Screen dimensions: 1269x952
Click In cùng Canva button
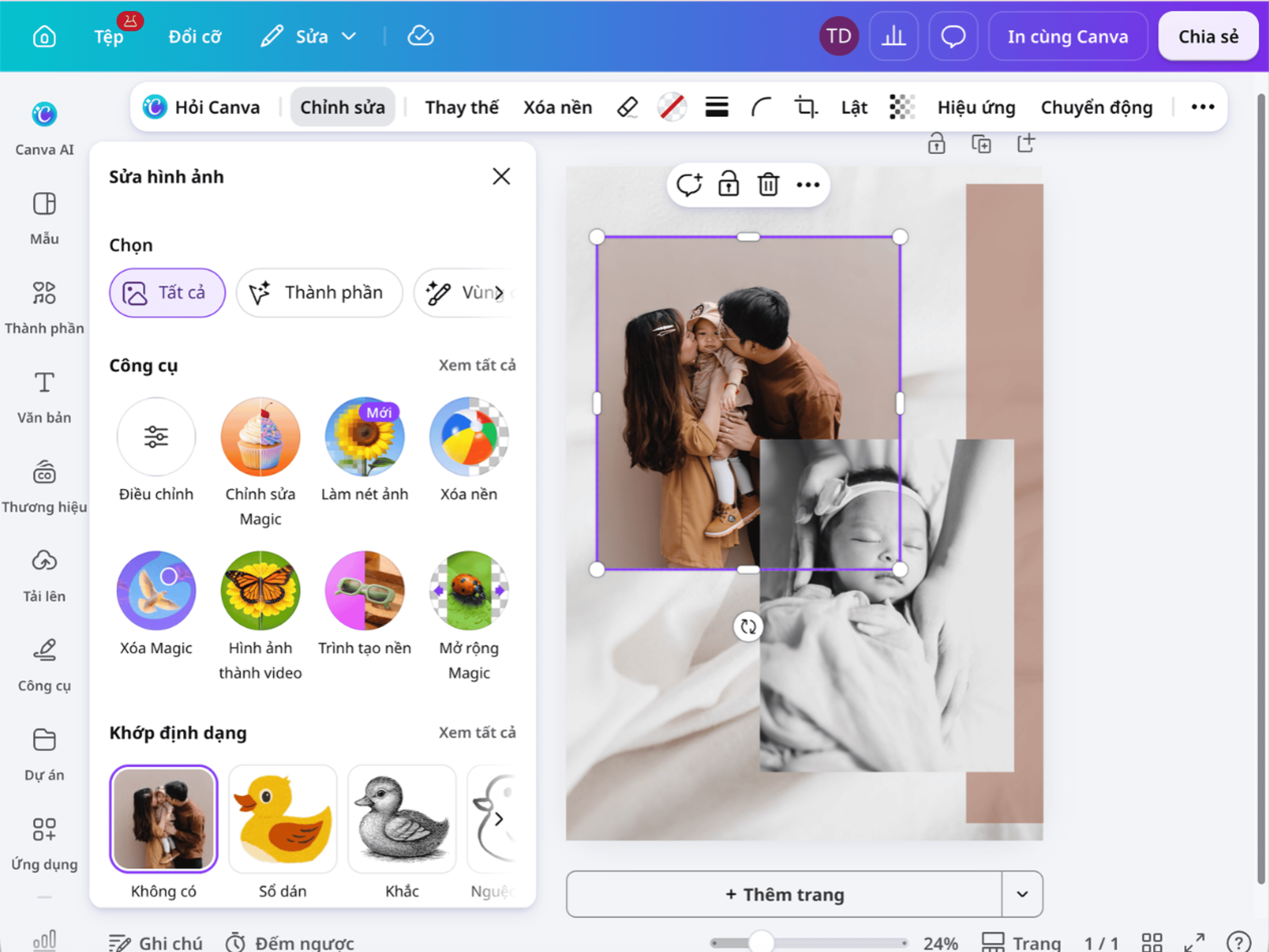pos(1068,37)
